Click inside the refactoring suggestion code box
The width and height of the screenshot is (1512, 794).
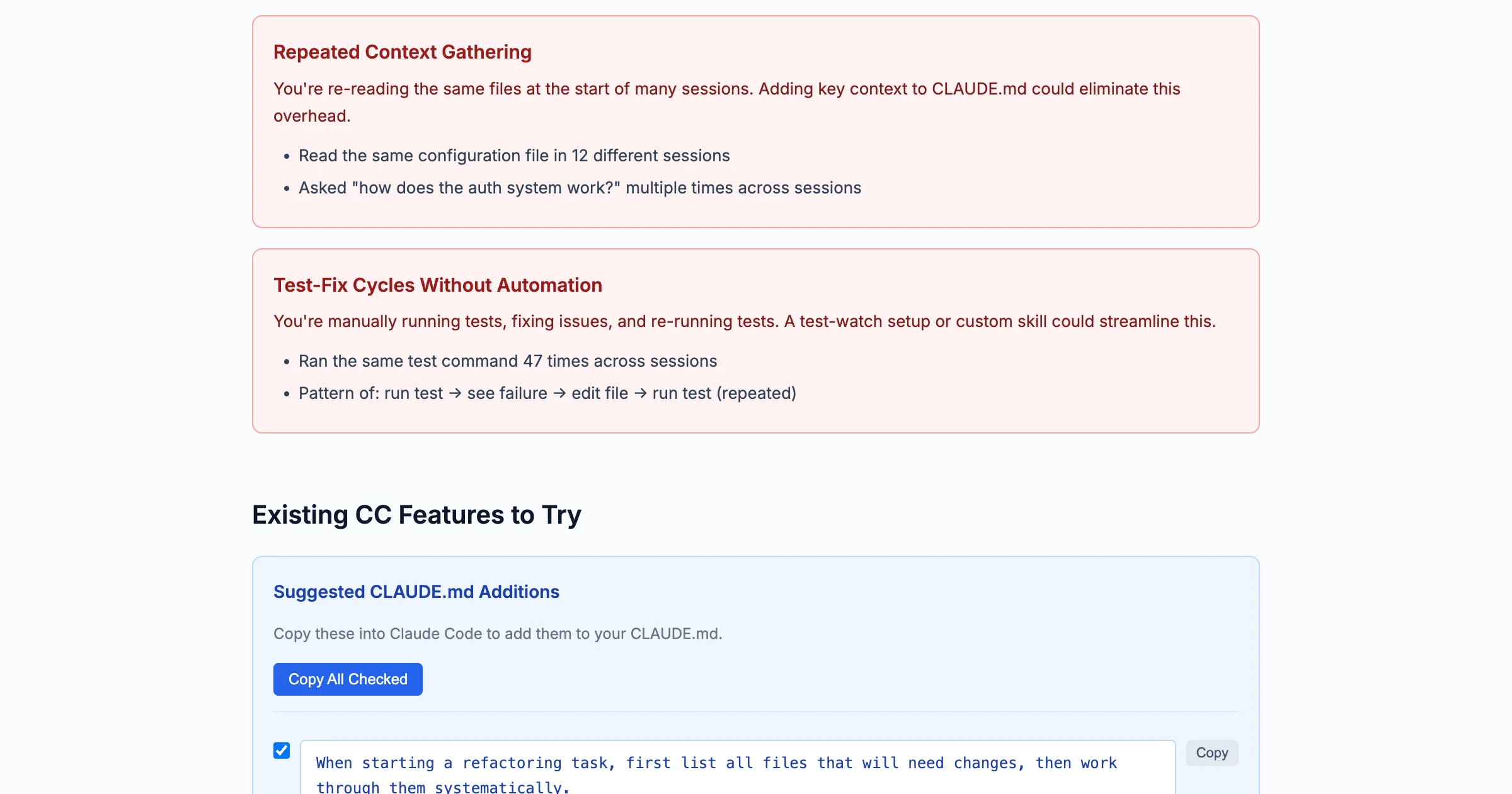tap(737, 766)
